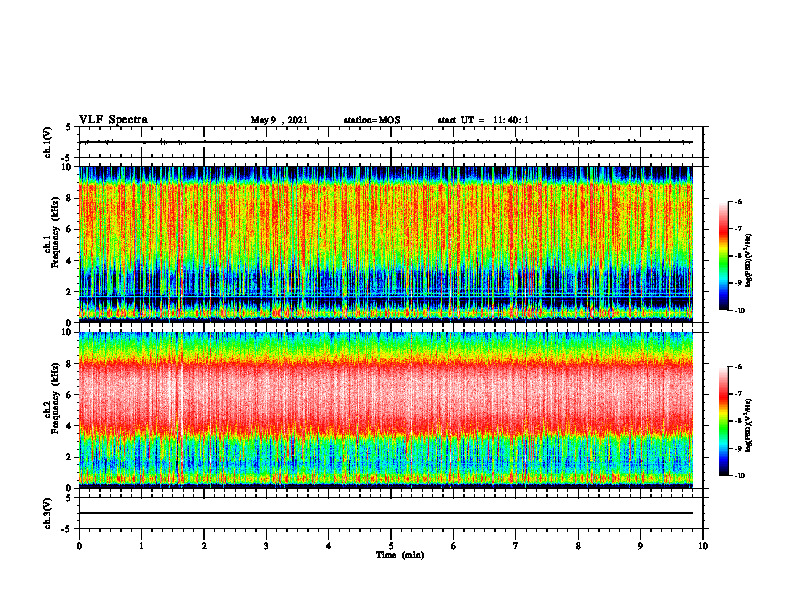Click the ch.1 PSD color bar
Screen dimensions: 792x612
tap(723, 256)
